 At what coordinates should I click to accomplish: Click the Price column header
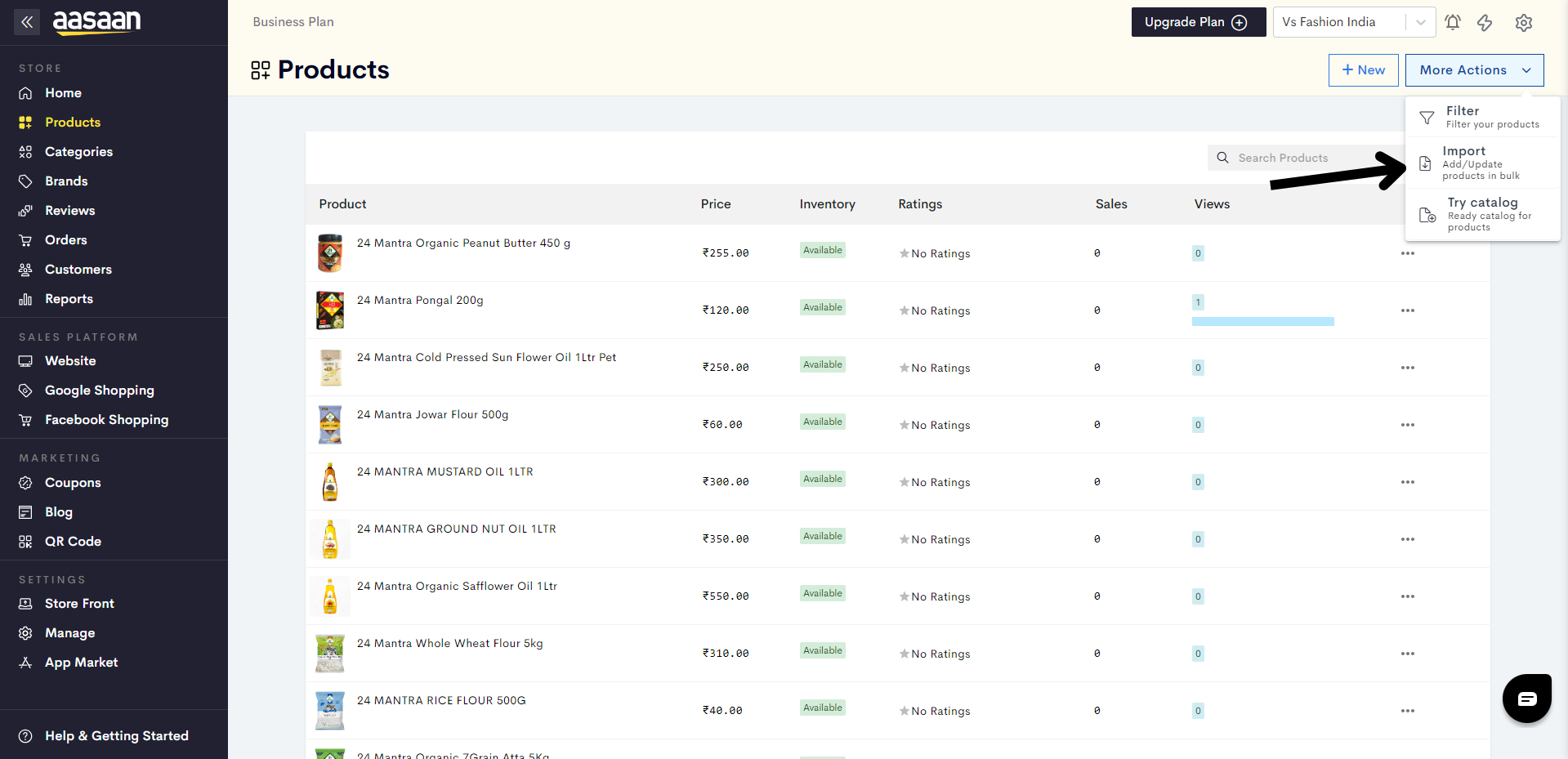pos(716,204)
